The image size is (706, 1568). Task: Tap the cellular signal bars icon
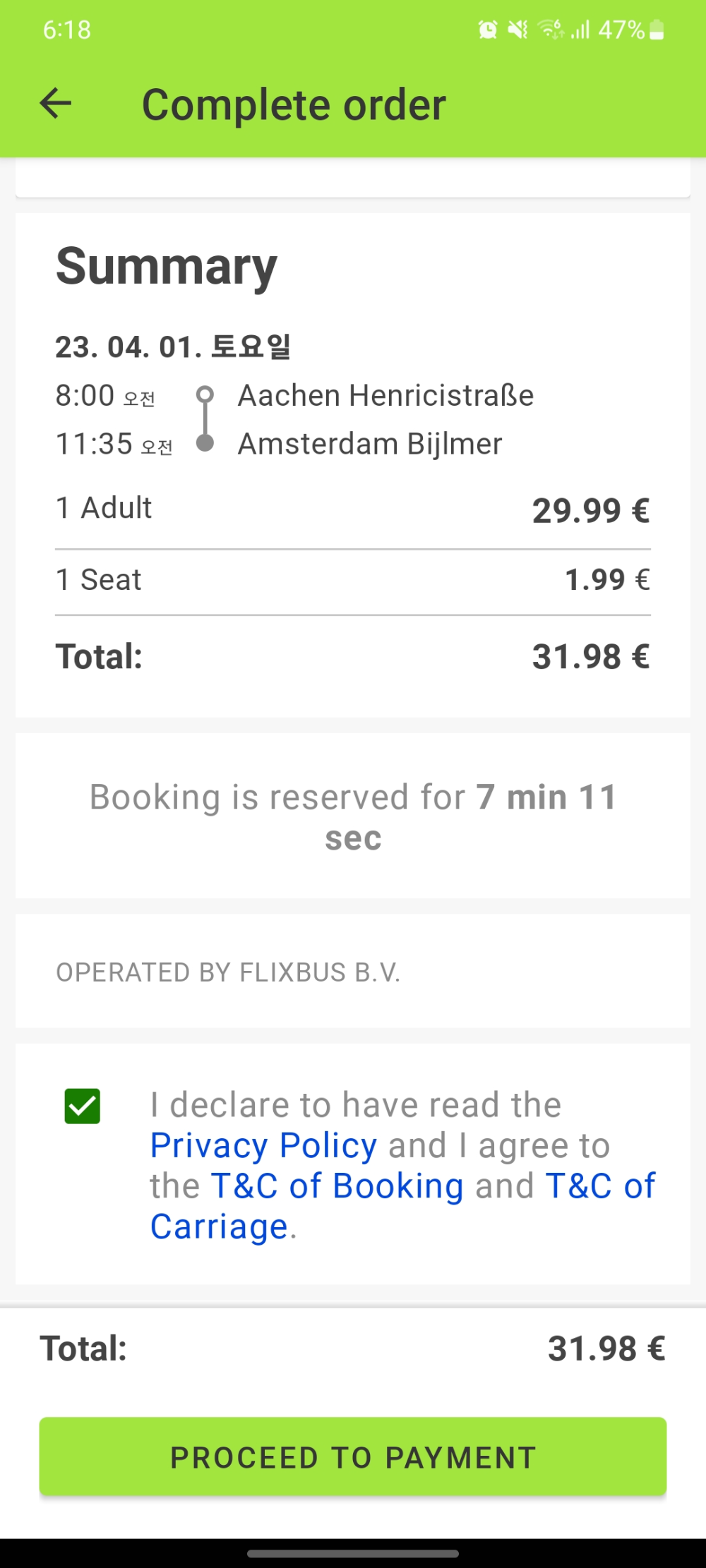click(580, 30)
